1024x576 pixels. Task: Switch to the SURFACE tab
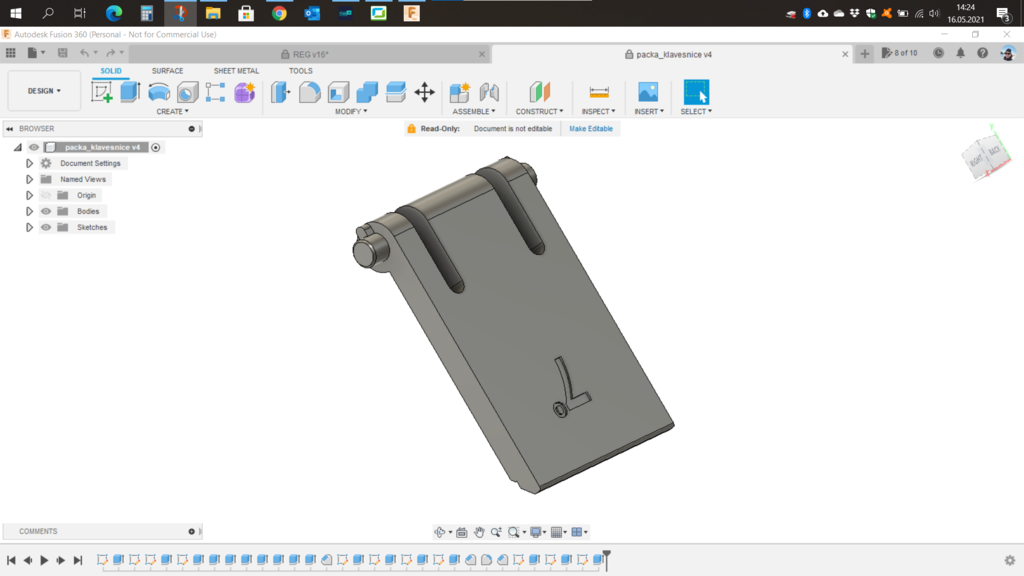click(x=167, y=71)
